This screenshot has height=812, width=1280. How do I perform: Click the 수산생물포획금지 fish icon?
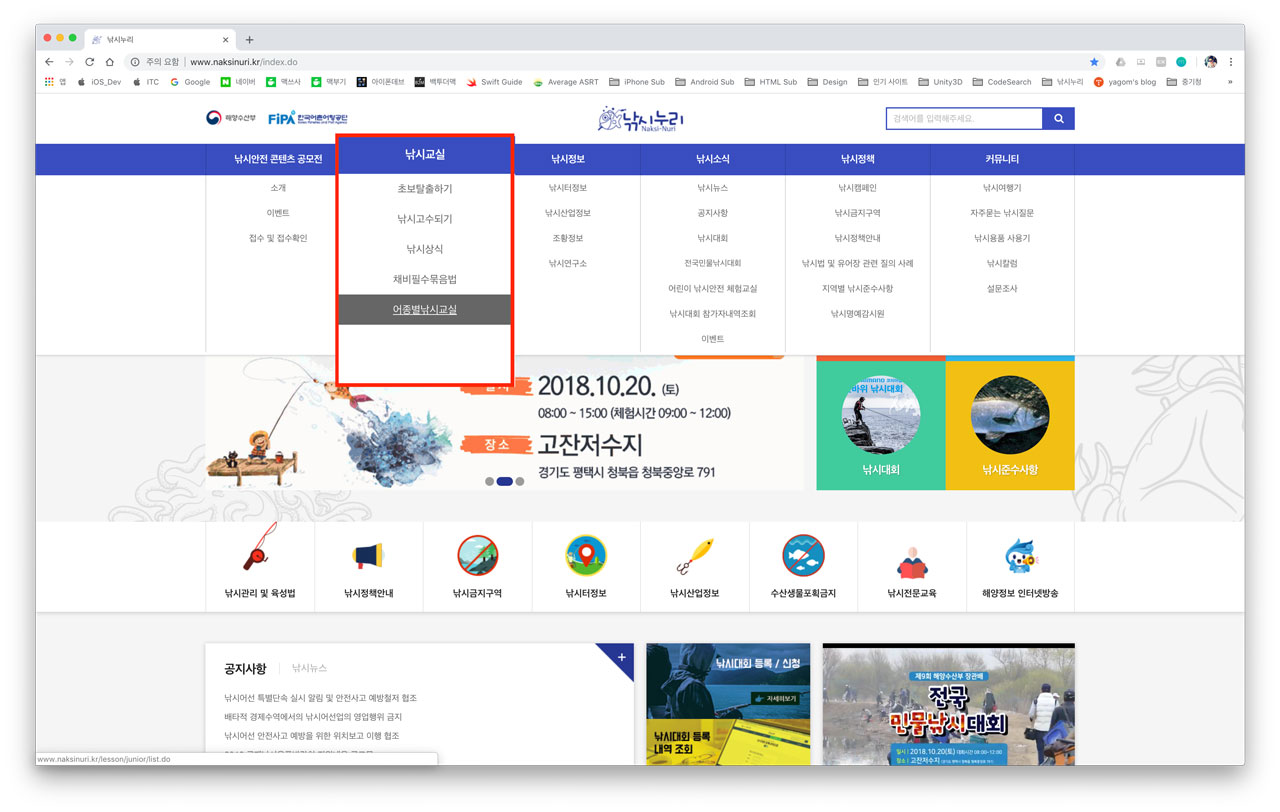(x=804, y=555)
